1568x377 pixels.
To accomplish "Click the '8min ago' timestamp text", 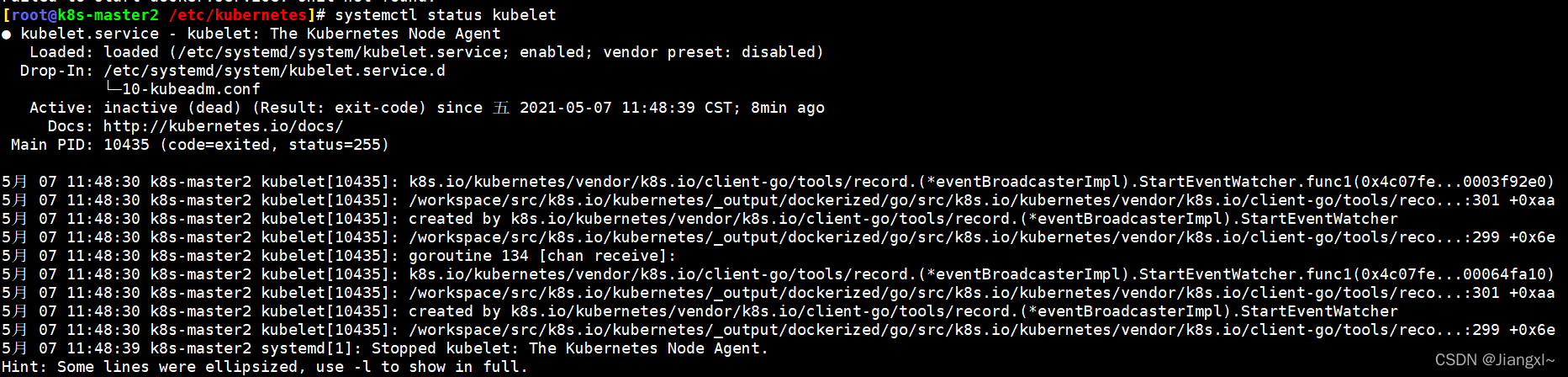I will click(788, 108).
